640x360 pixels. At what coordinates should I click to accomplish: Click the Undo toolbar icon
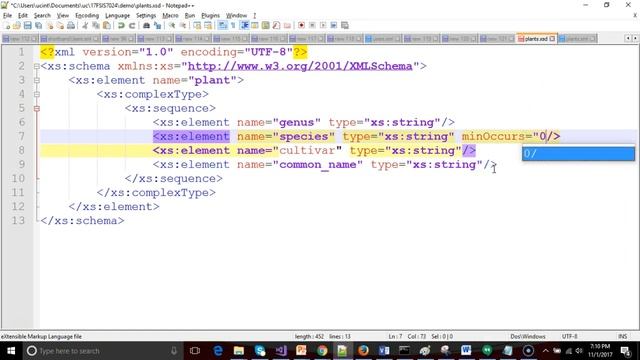coord(121,25)
